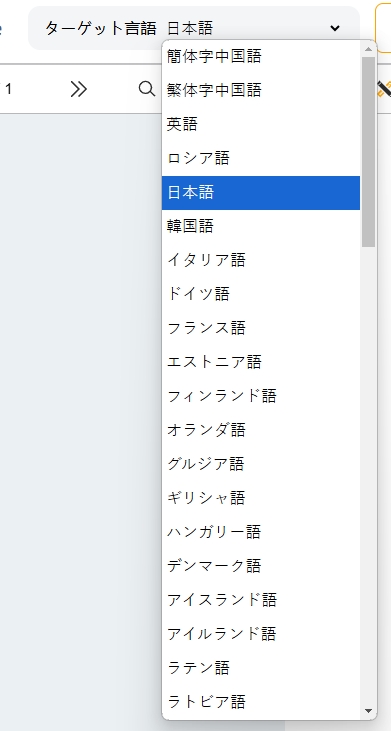Choose フィンランド語 option
This screenshot has width=391, height=731.
coord(261,396)
